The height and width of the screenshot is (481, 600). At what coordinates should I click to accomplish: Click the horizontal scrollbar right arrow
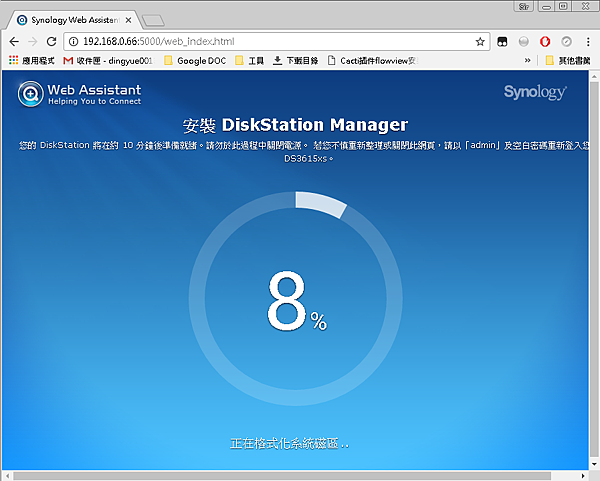click(583, 476)
